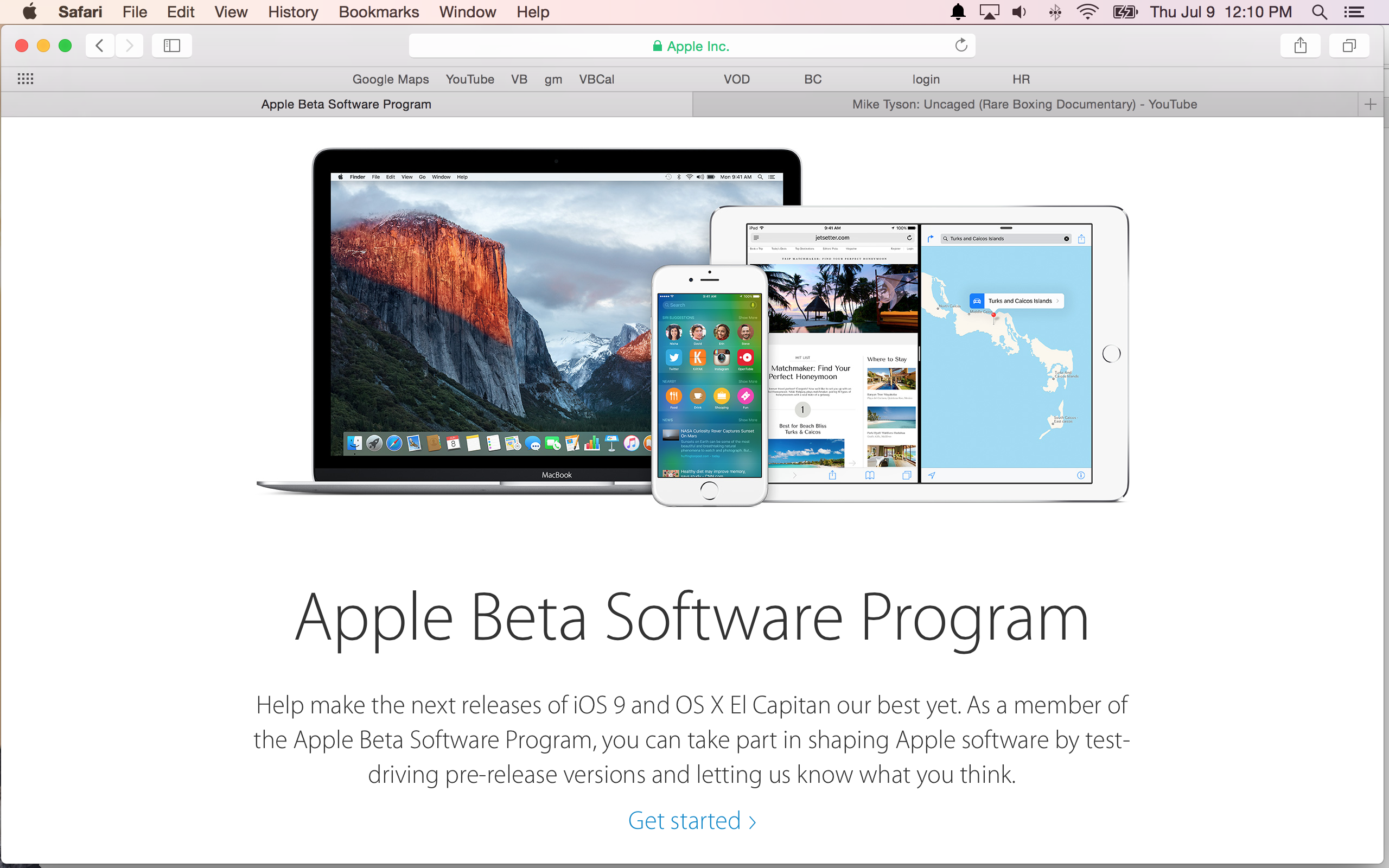Click the Get started link

[692, 820]
